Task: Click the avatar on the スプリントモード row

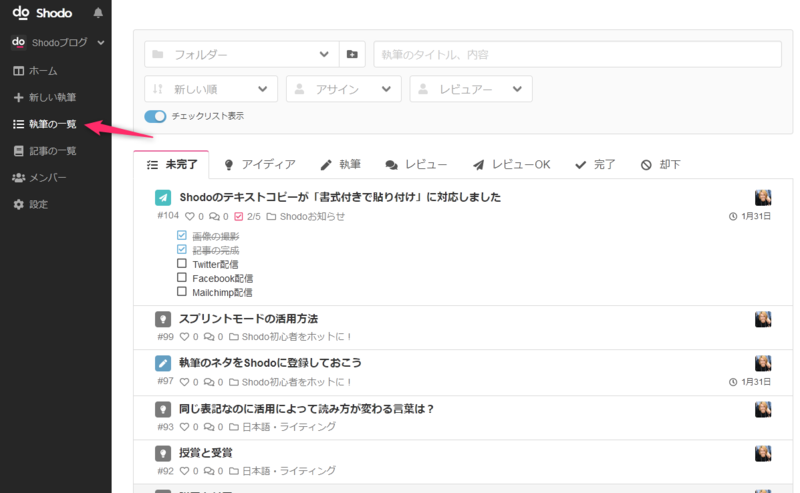Action: (x=763, y=319)
